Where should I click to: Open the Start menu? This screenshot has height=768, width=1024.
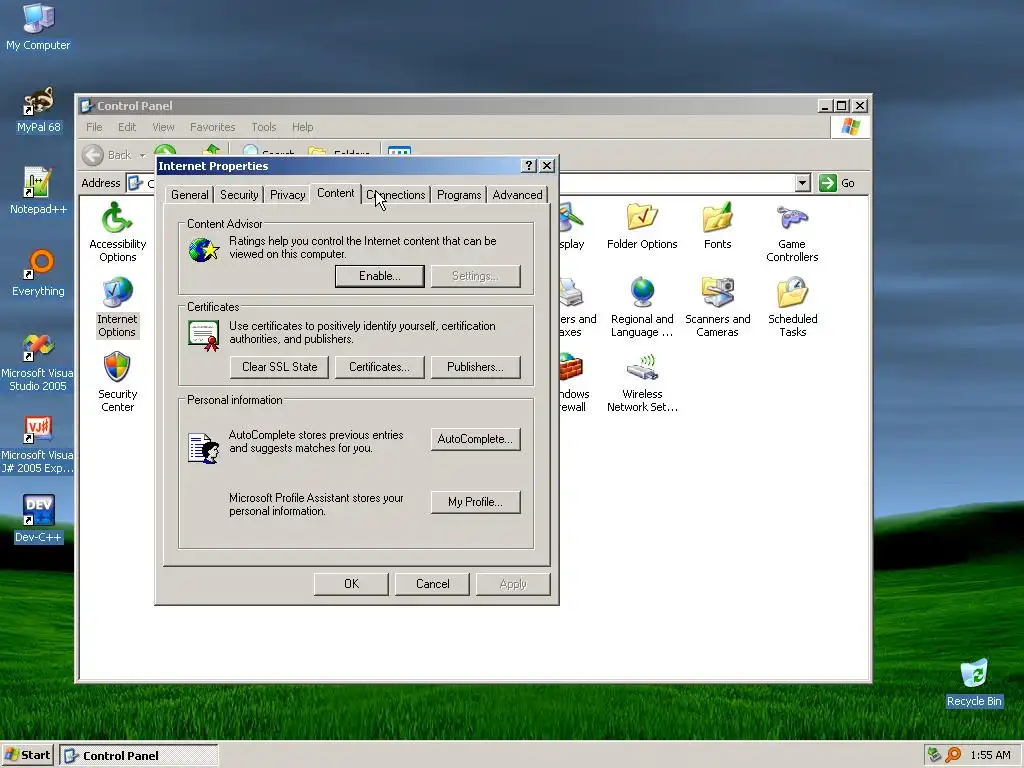(x=27, y=756)
